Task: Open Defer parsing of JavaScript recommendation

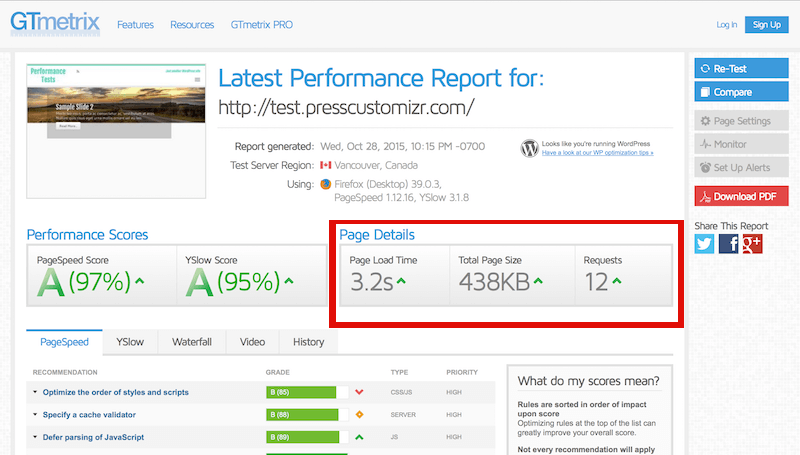Action: (x=93, y=437)
